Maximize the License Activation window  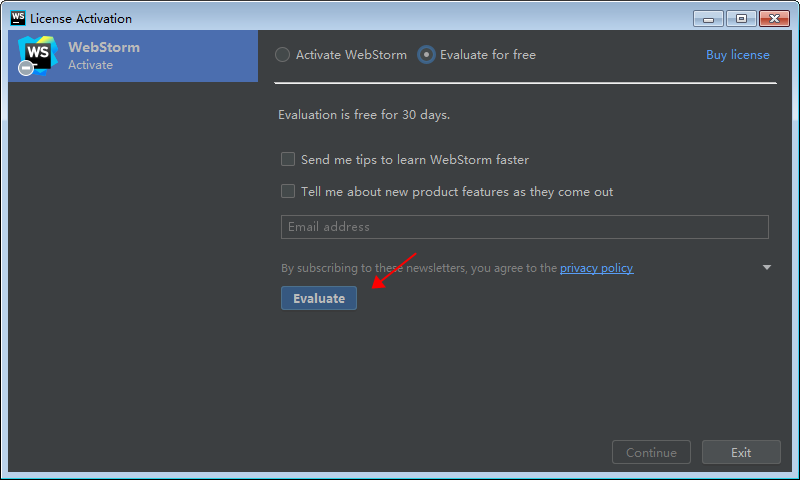(741, 19)
